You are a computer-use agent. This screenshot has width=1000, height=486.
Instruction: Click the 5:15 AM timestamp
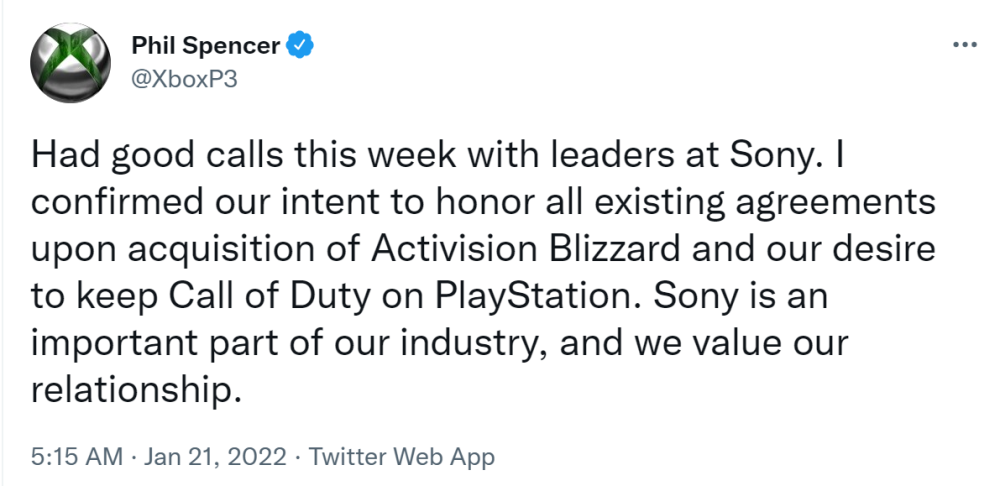[76, 458]
